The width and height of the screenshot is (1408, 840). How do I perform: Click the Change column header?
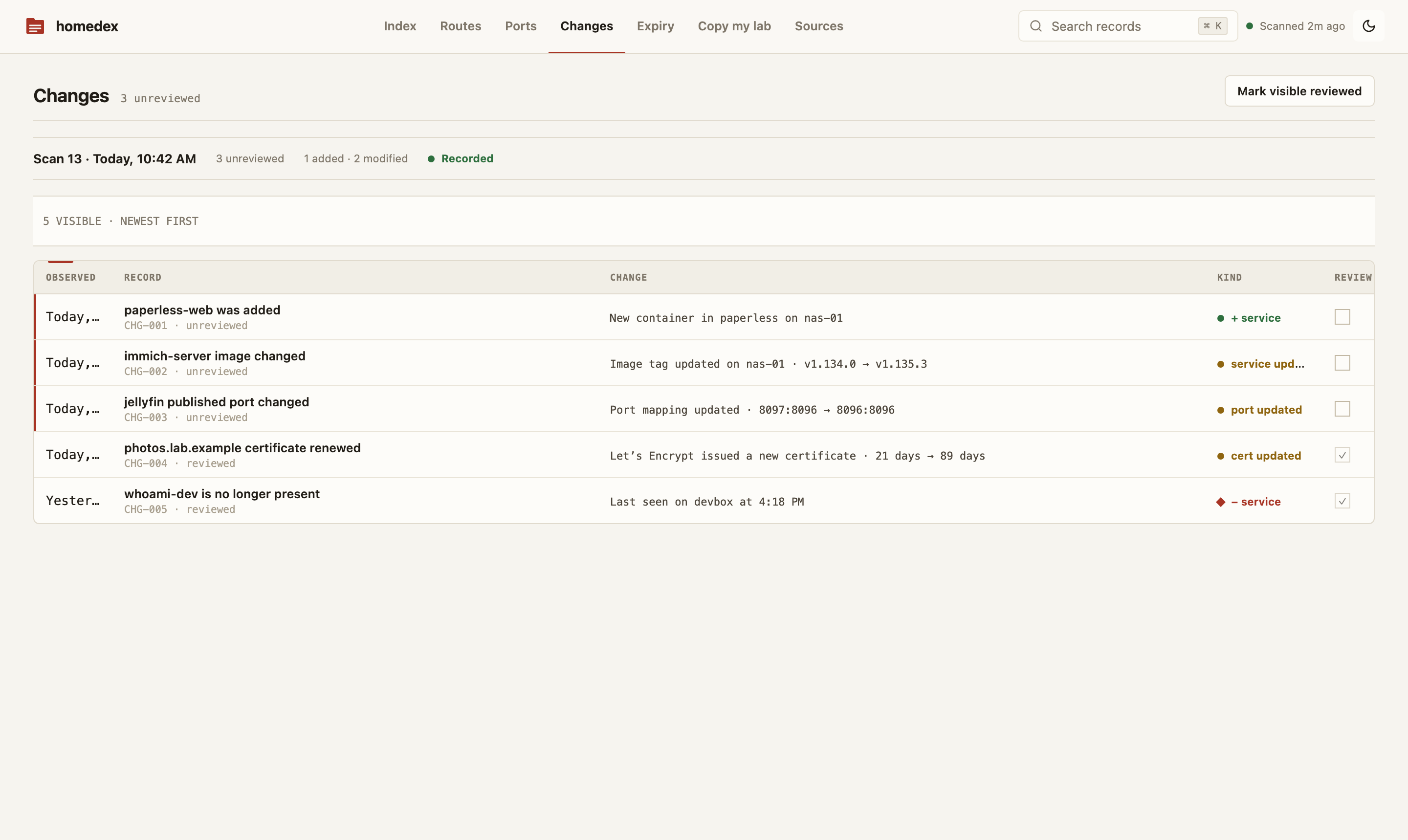pyautogui.click(x=629, y=277)
